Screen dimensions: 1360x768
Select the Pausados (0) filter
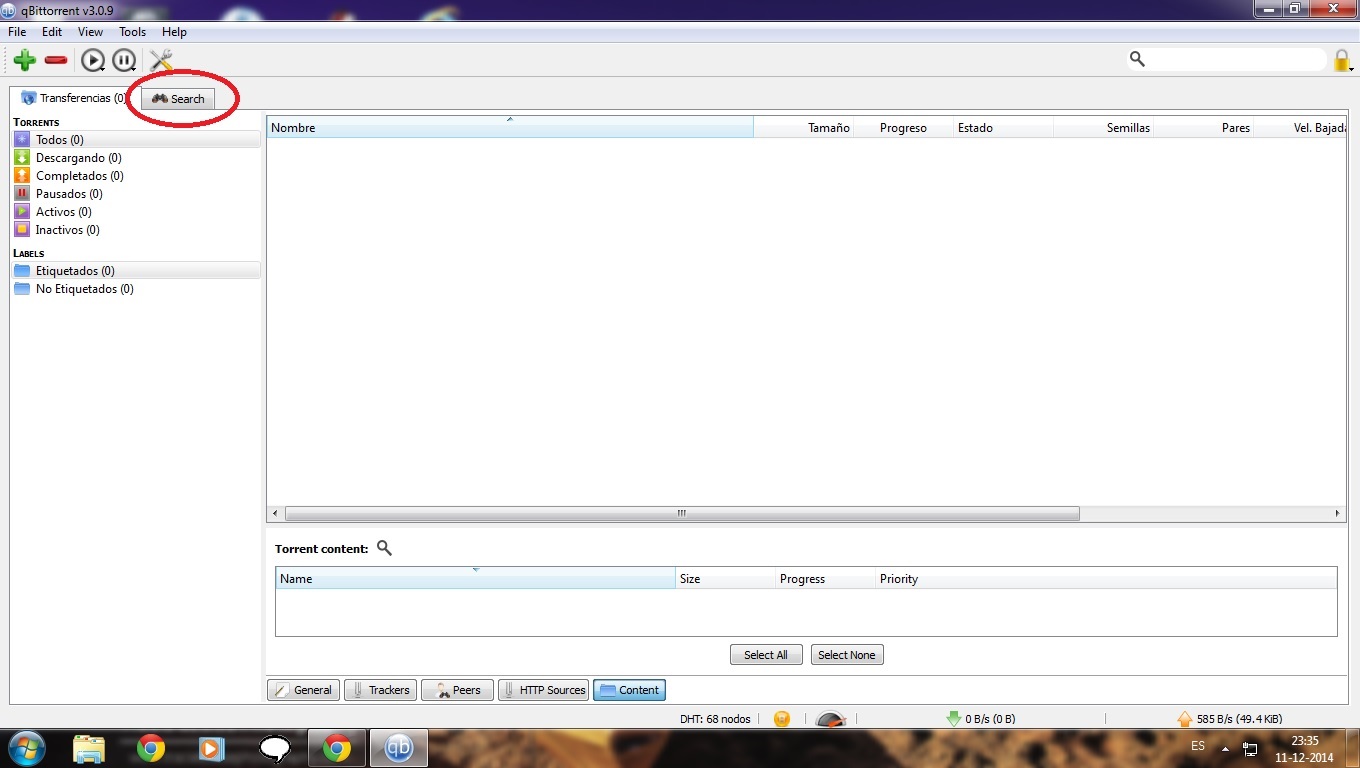click(136, 194)
